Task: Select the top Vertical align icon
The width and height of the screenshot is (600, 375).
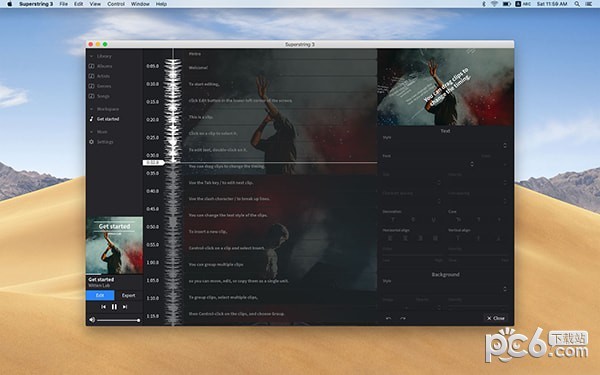Action: click(458, 238)
